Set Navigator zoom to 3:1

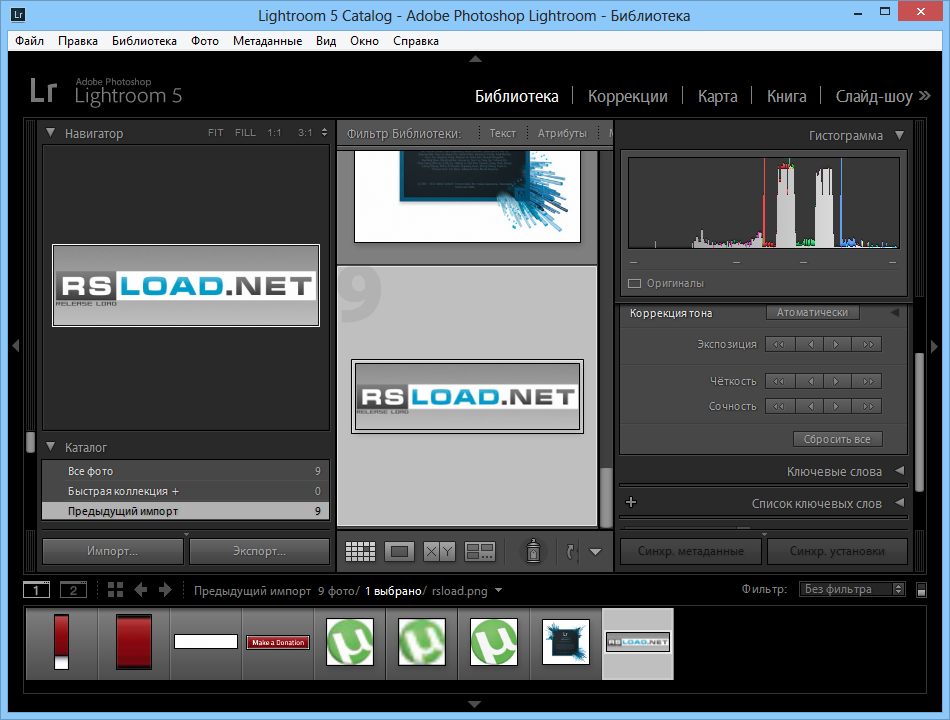tap(305, 133)
